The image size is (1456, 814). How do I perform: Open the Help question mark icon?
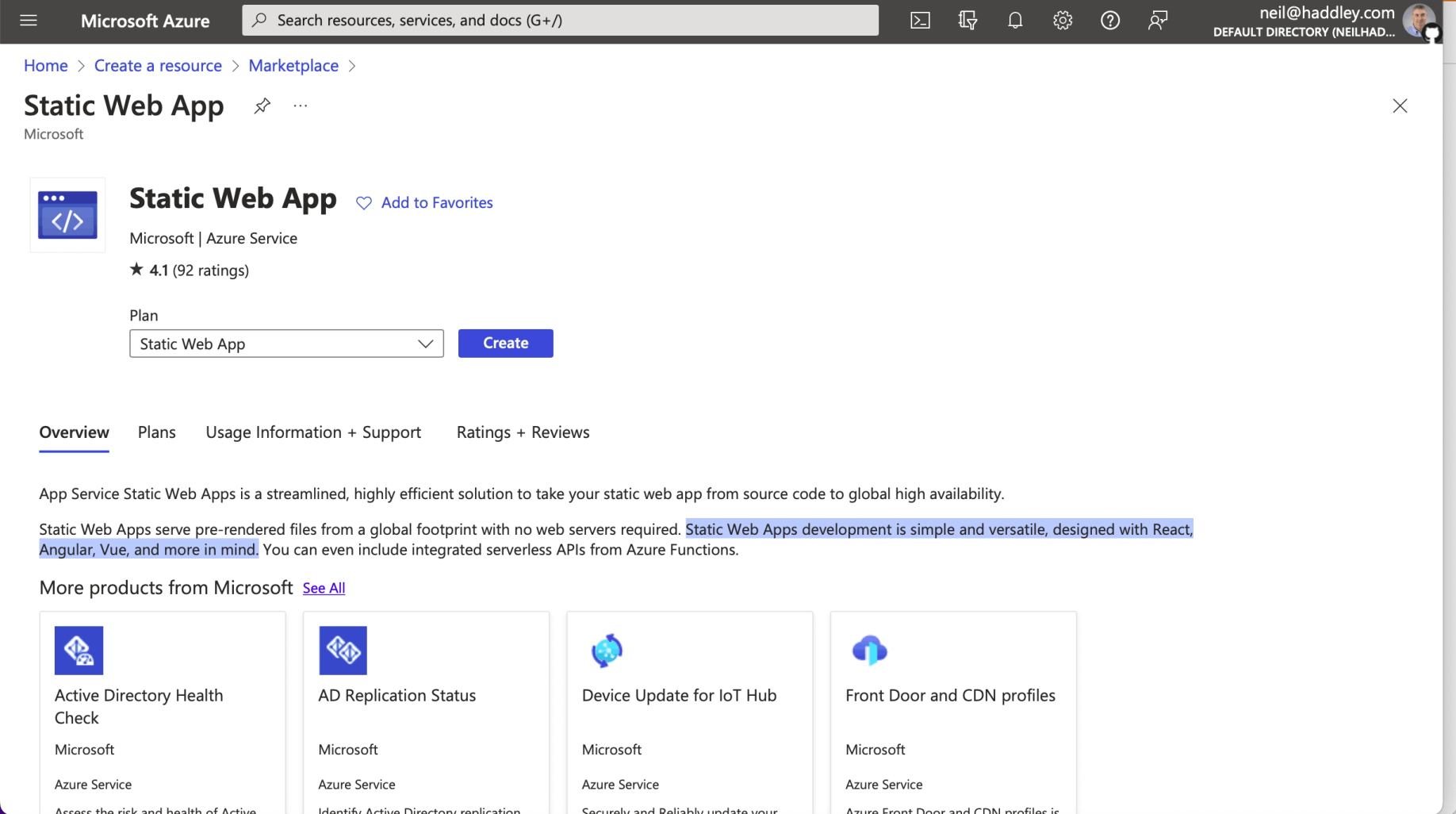[1110, 21]
